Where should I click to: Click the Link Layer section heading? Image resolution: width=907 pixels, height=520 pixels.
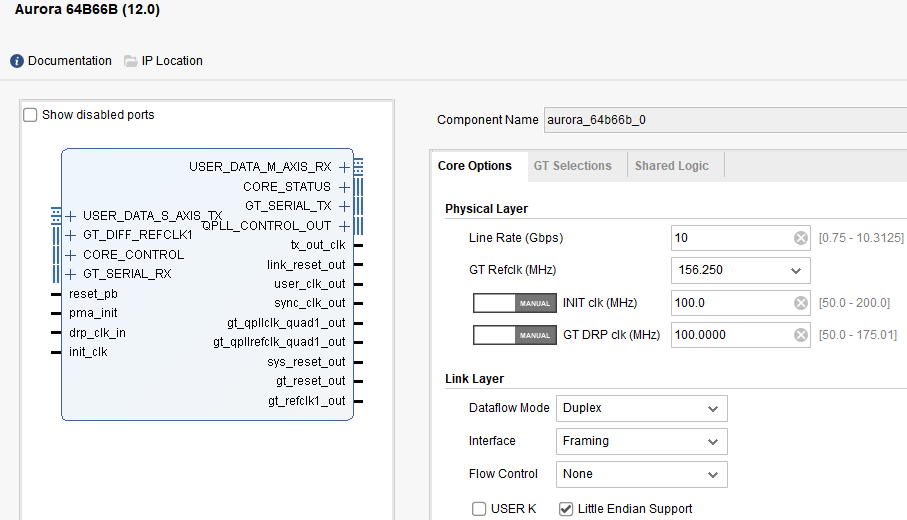474,379
